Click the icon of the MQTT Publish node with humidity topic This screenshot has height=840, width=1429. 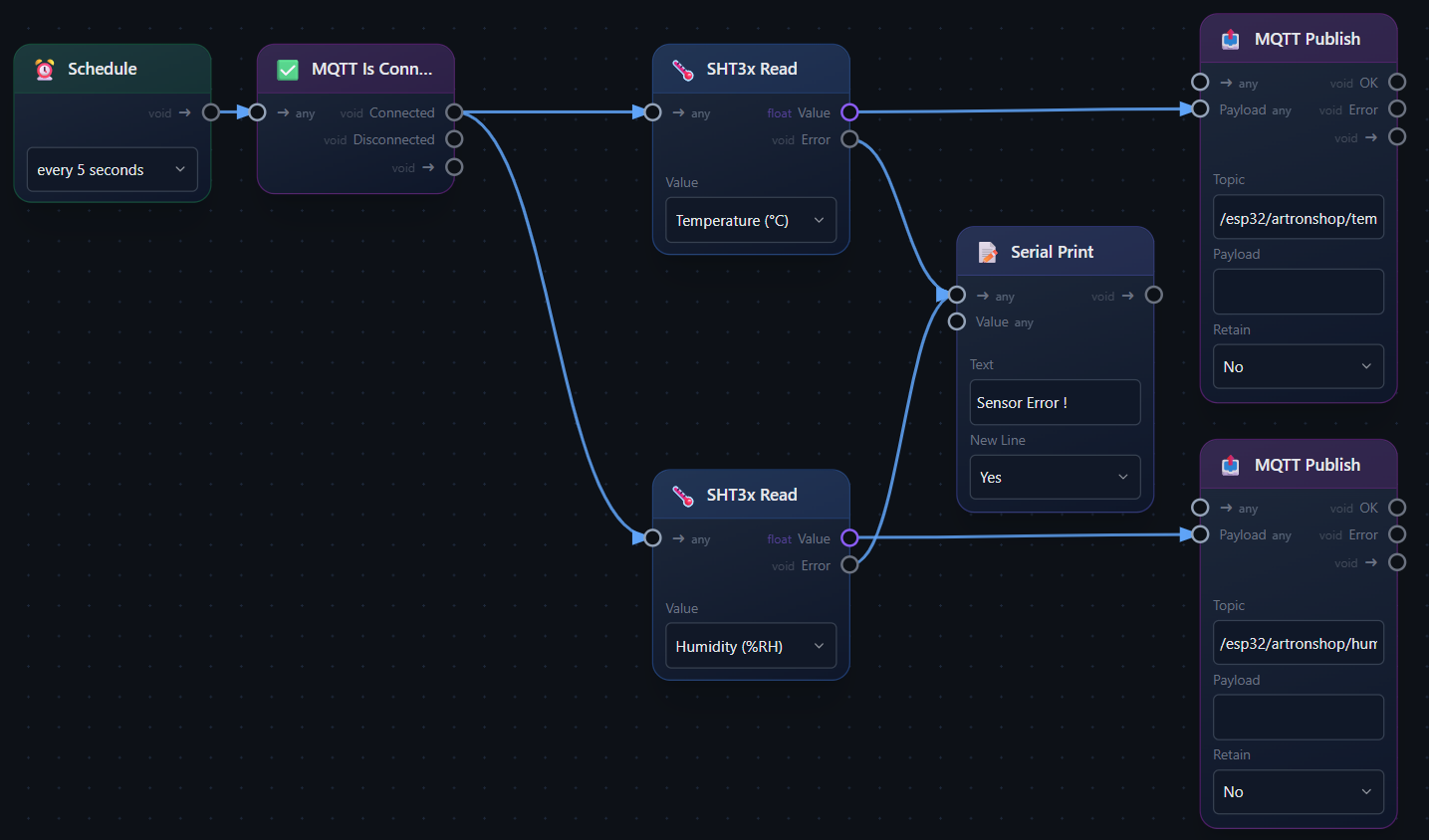coord(1231,465)
